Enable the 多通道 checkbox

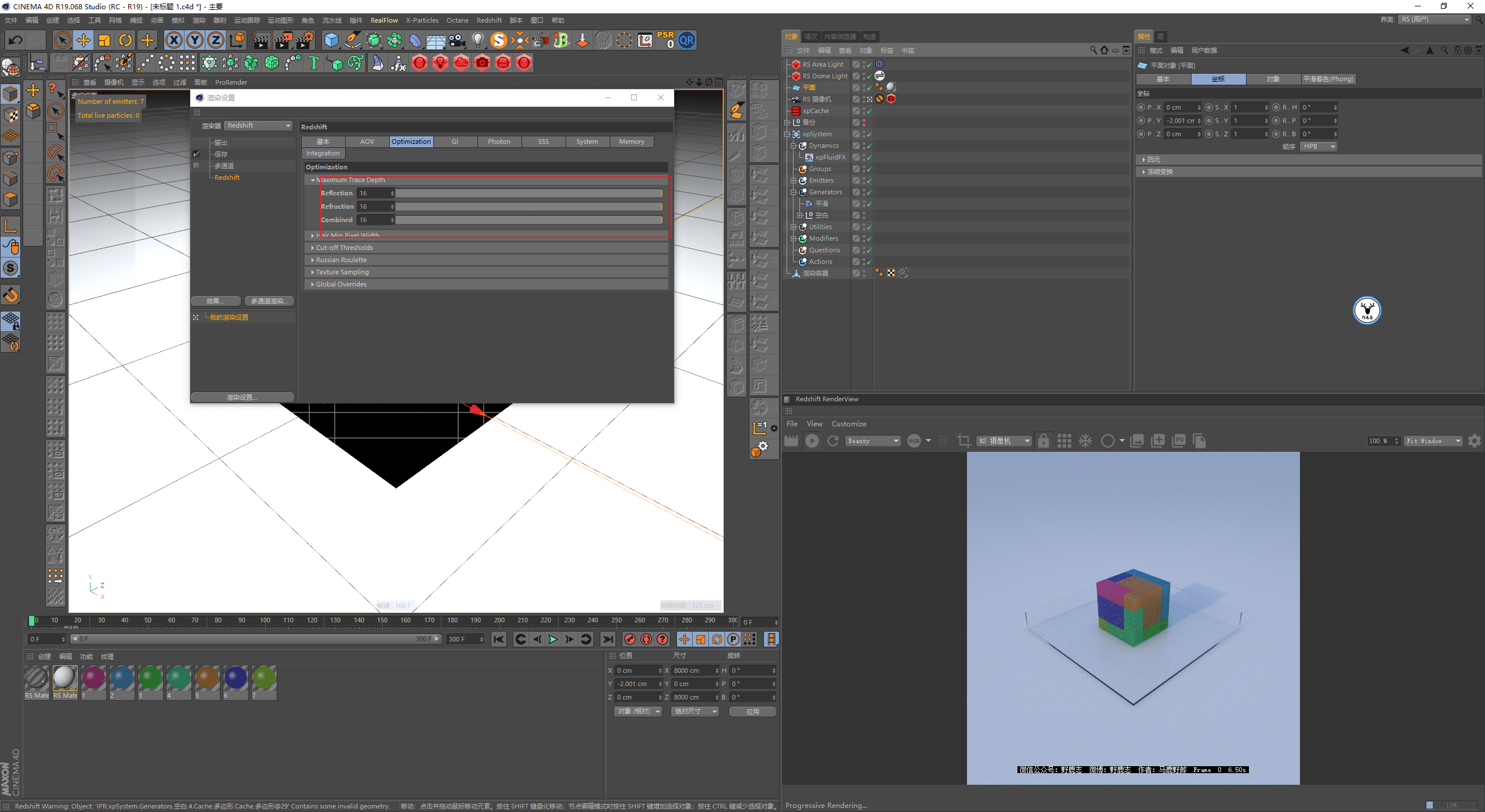coord(197,166)
